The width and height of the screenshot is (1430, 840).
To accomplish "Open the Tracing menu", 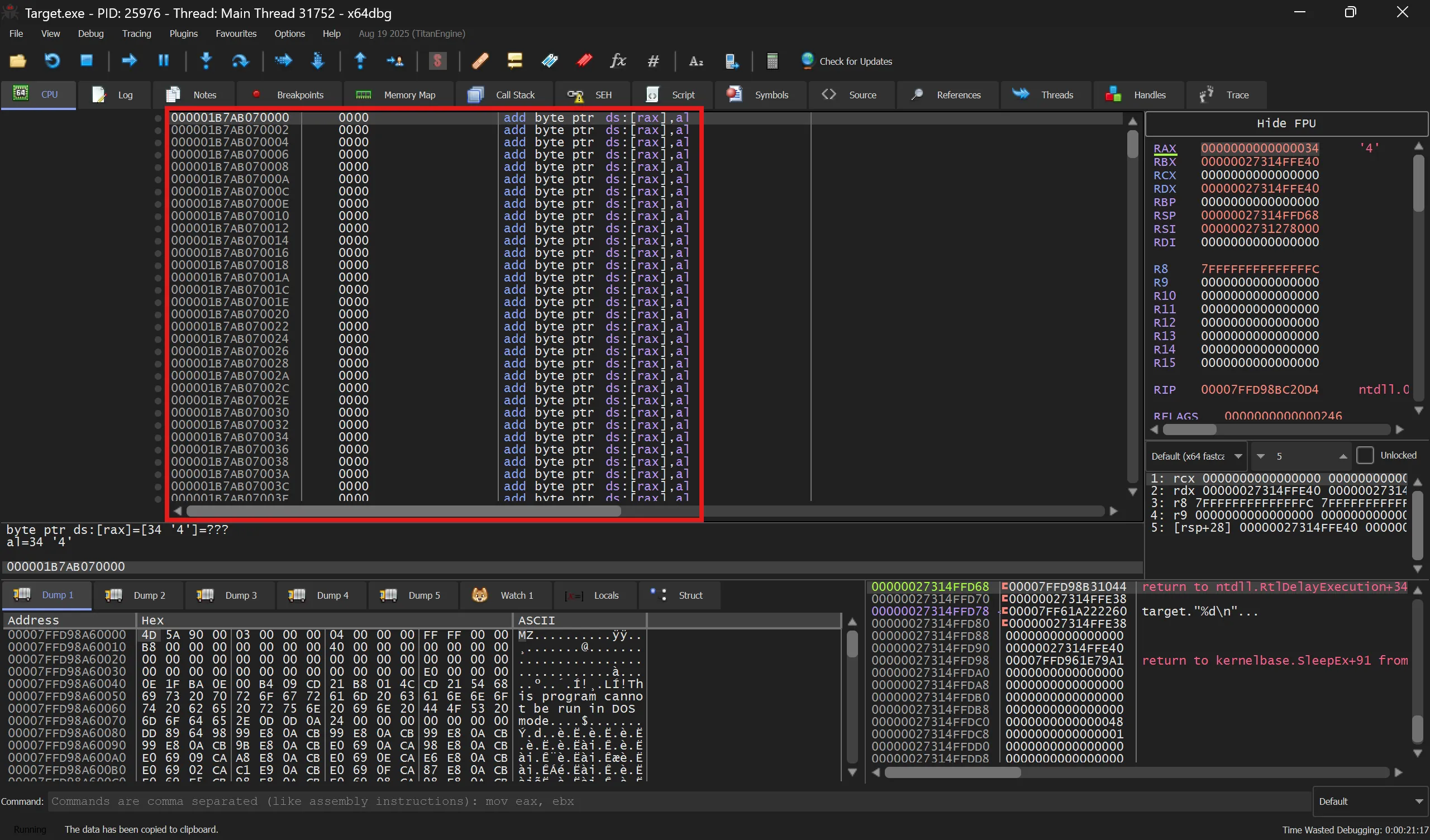I will pyautogui.click(x=136, y=34).
